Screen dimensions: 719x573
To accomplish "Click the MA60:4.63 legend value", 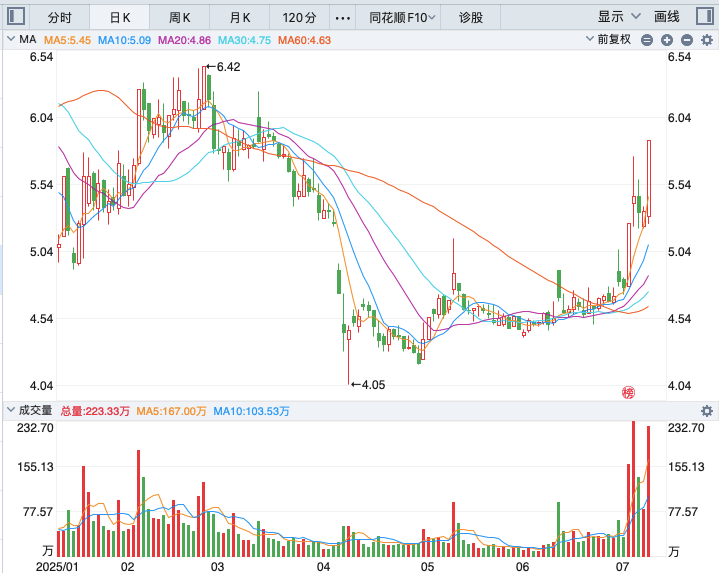I will pos(304,40).
